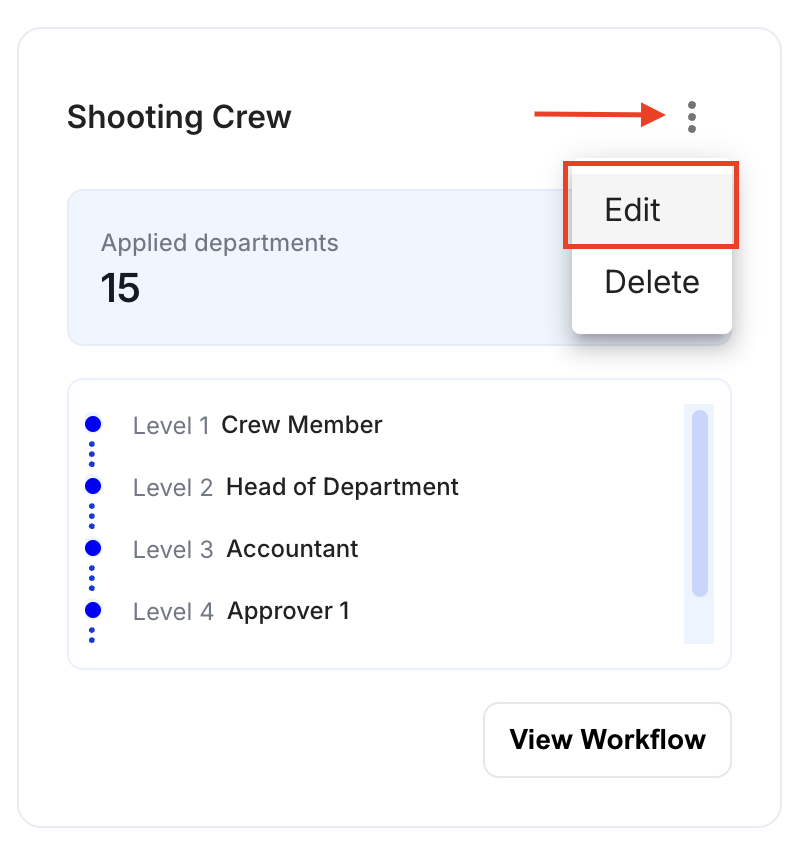
Task: Click the dotted connector below Level 4
Action: [x=92, y=635]
